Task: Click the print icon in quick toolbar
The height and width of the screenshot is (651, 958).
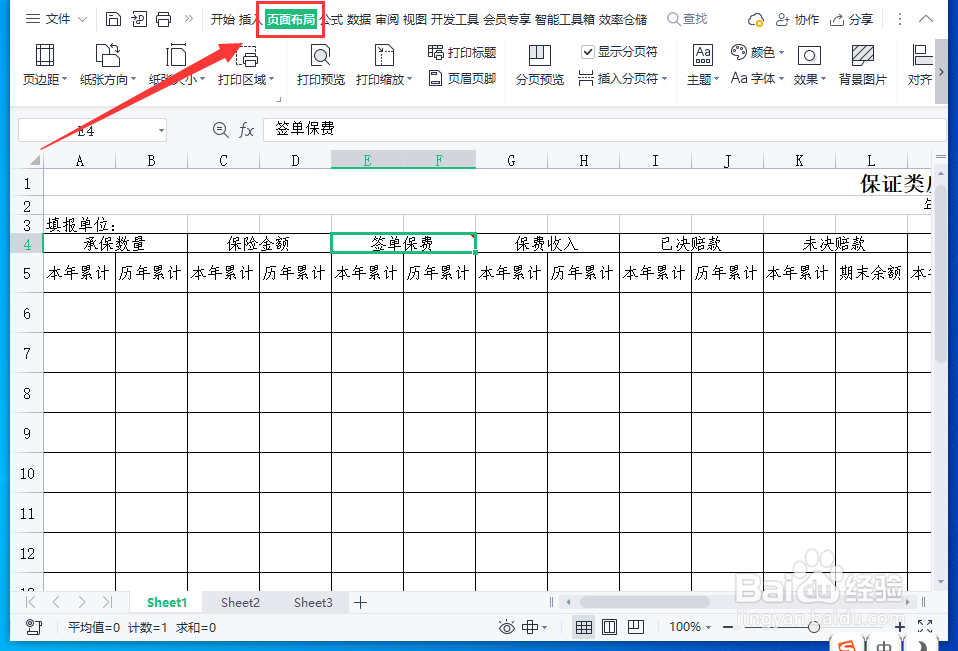Action: (x=163, y=19)
